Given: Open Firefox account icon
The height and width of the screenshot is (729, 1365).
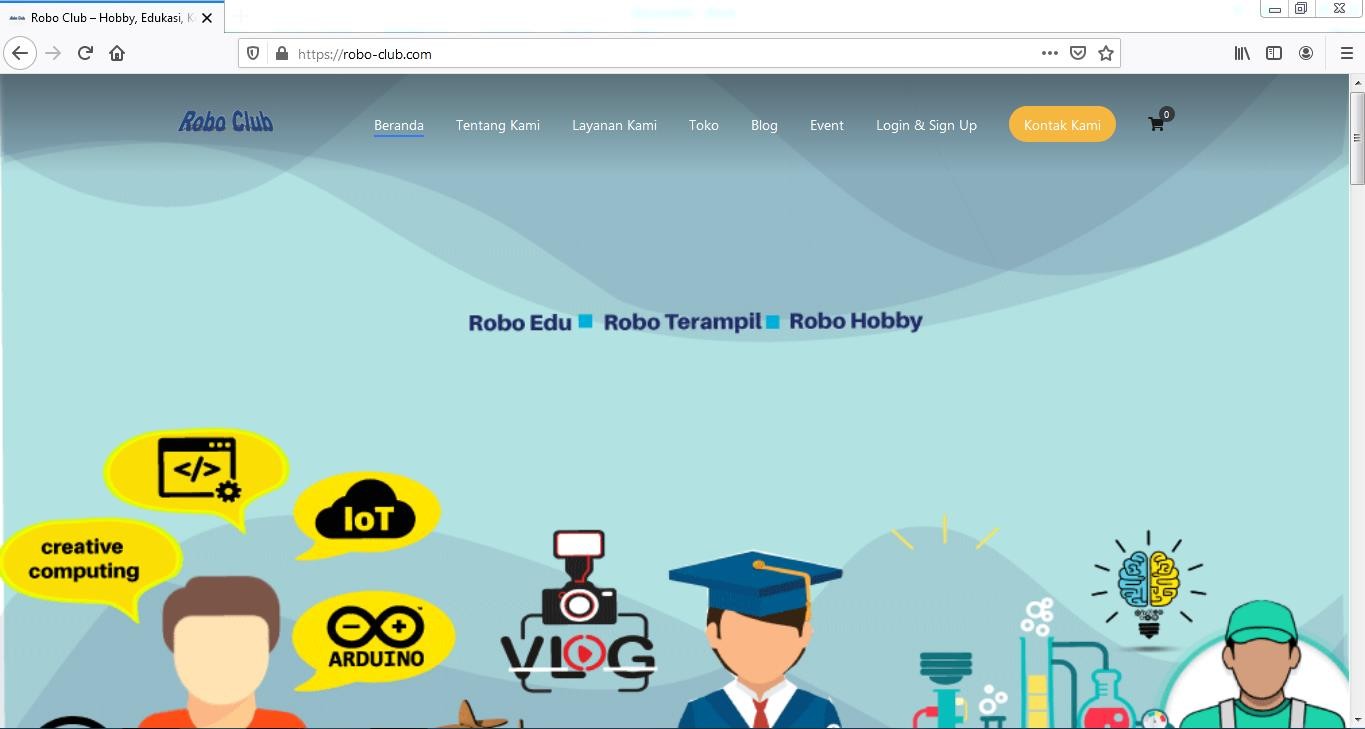Looking at the screenshot, I should [1306, 54].
